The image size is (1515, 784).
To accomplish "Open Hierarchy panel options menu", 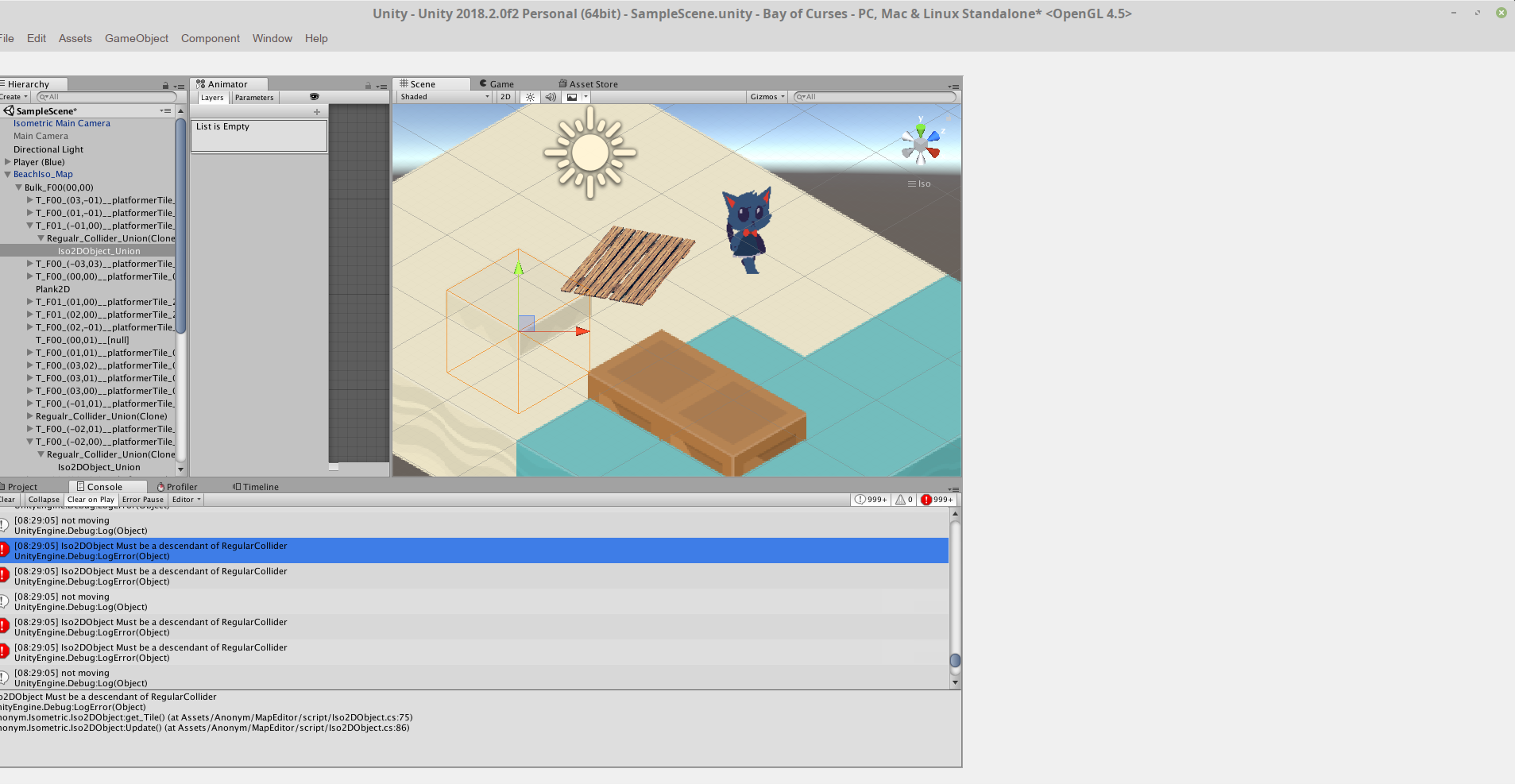I will [x=179, y=86].
